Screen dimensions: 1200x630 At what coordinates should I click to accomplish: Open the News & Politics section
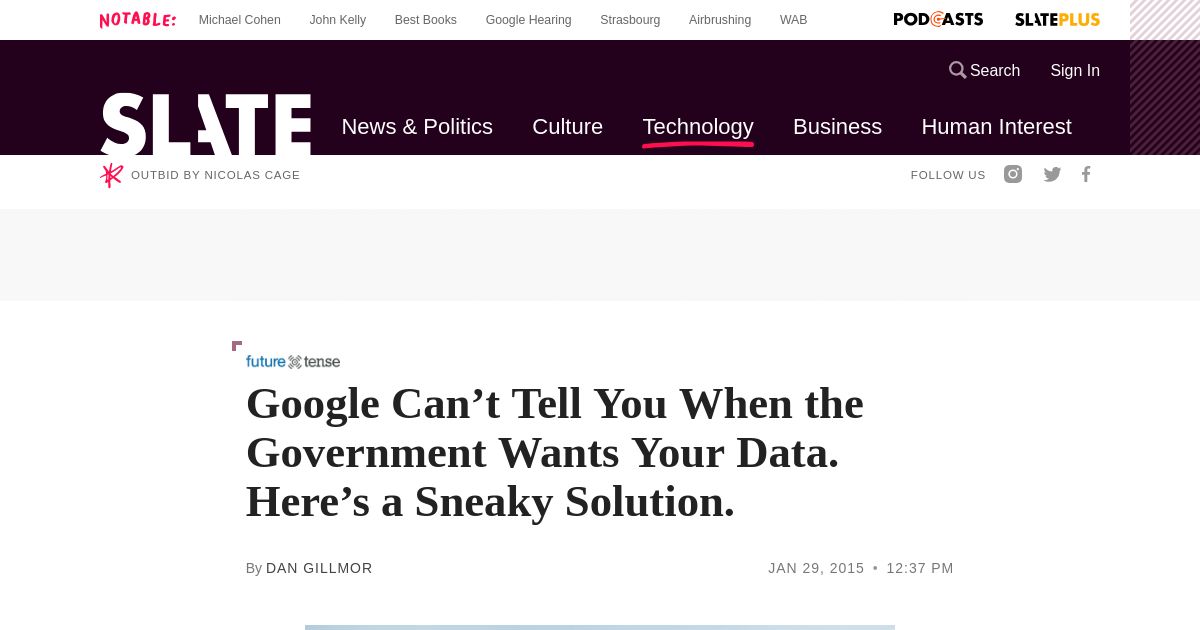pyautogui.click(x=417, y=127)
